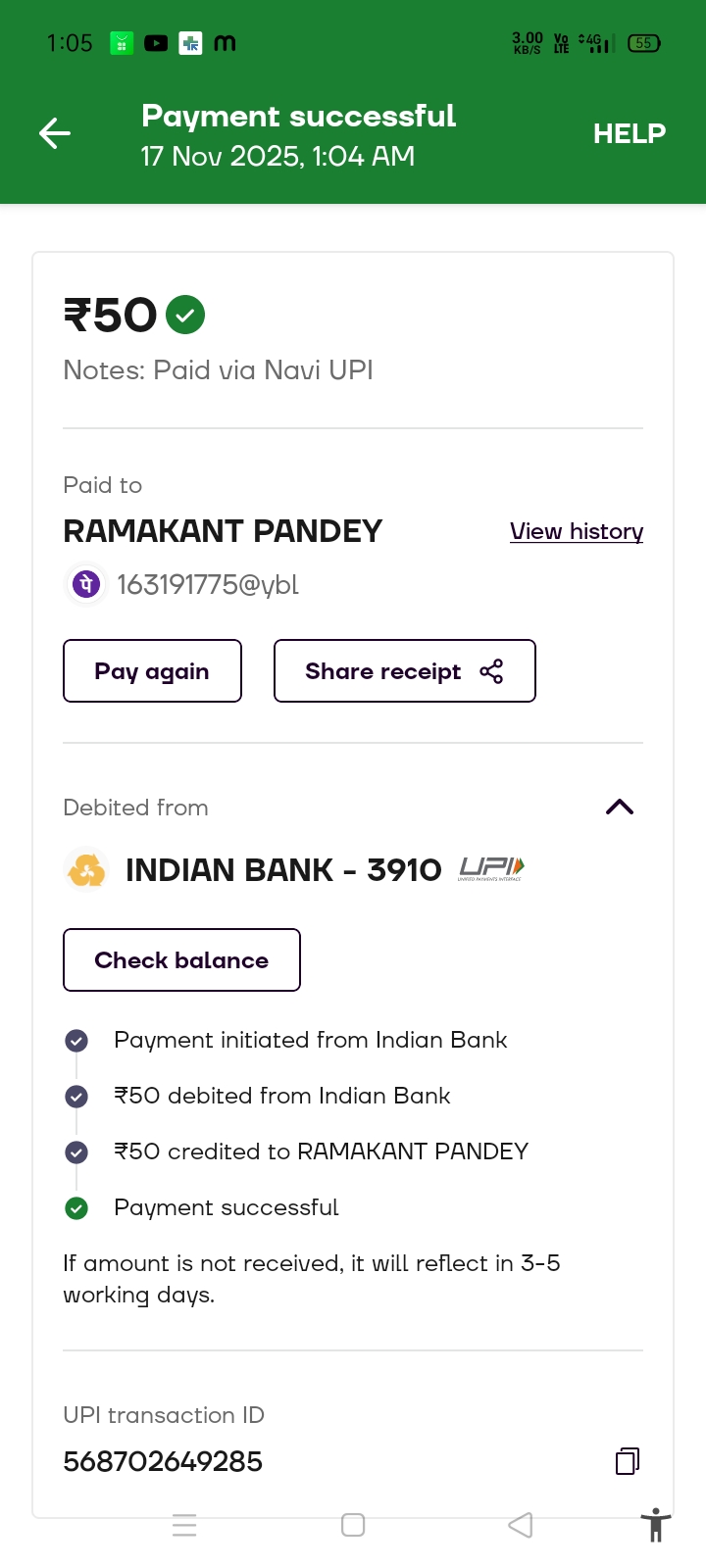This screenshot has height=1568, width=706.
Task: Tap the YouTube notification icon in status bar
Action: pyautogui.click(x=156, y=43)
